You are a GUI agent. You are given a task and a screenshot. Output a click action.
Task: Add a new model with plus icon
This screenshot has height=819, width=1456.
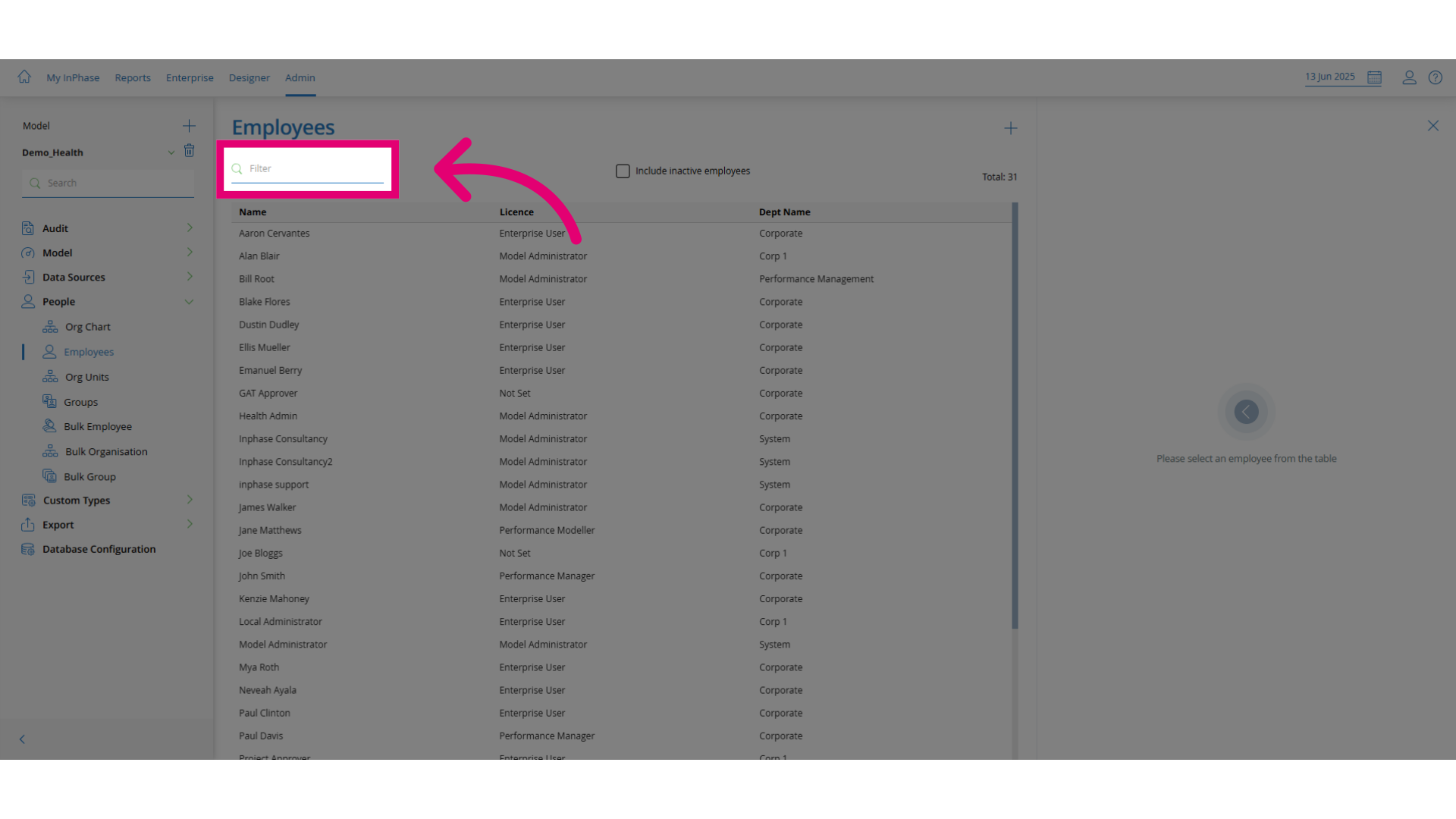tap(189, 126)
